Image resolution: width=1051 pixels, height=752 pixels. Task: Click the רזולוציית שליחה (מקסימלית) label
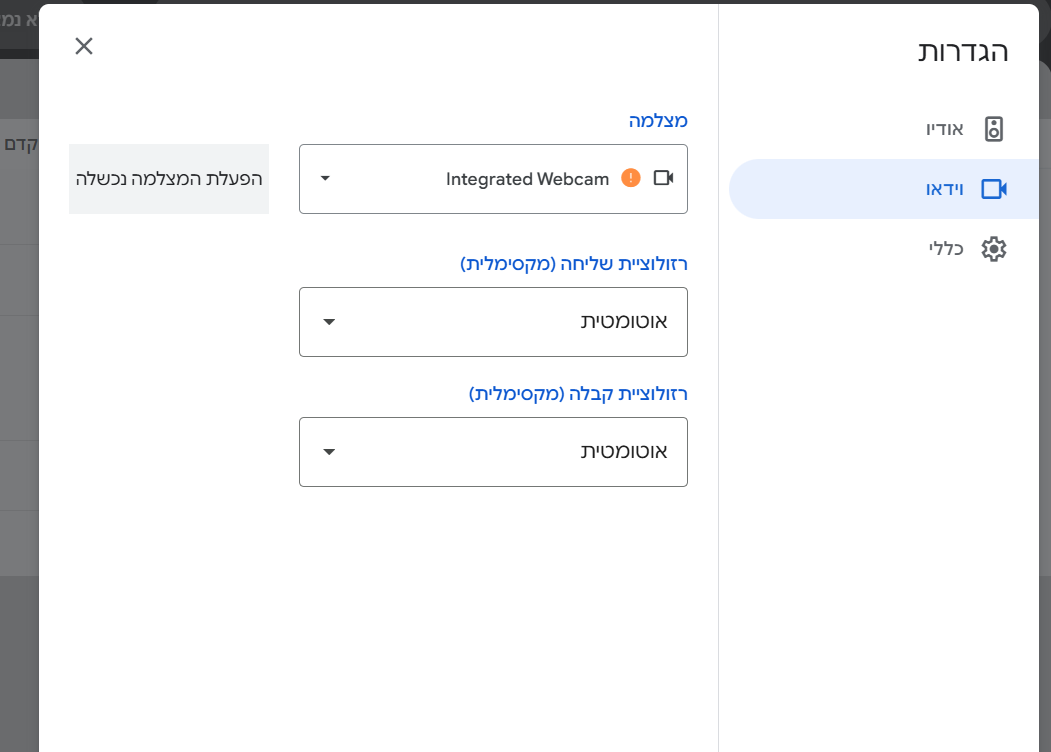coord(574,264)
